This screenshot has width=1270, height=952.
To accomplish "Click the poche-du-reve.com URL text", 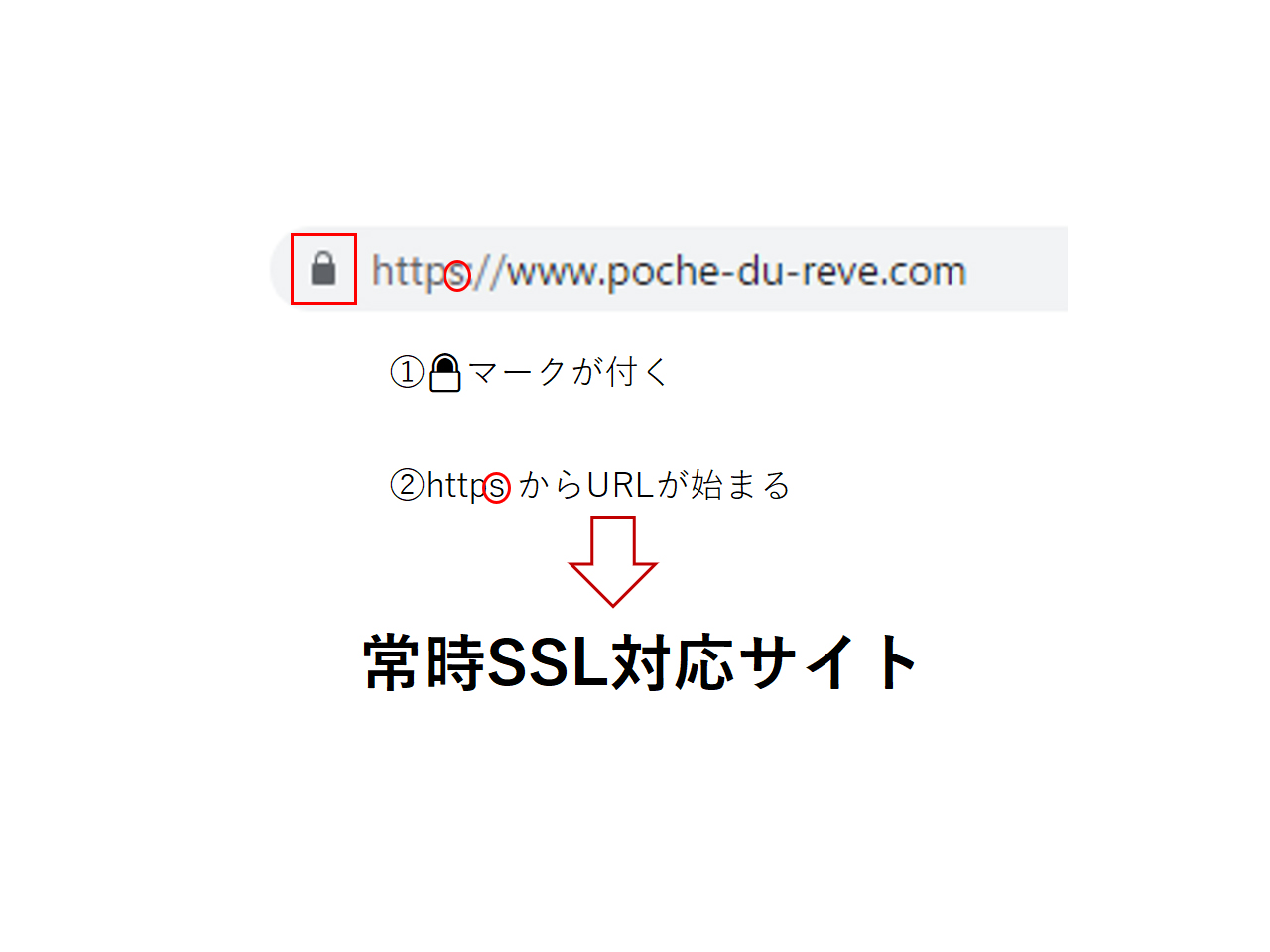I will click(669, 271).
